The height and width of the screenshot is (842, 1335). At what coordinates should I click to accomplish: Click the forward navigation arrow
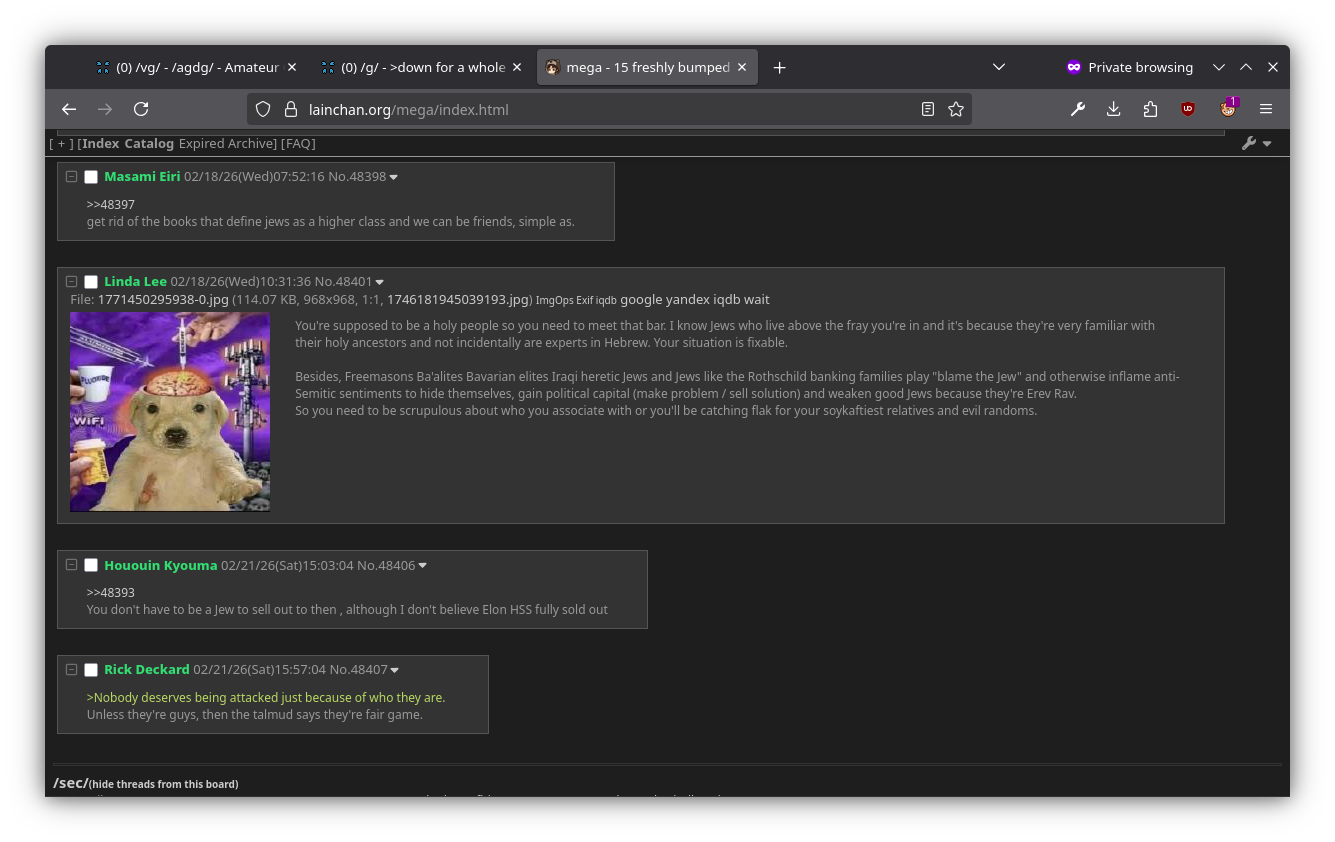pyautogui.click(x=105, y=109)
